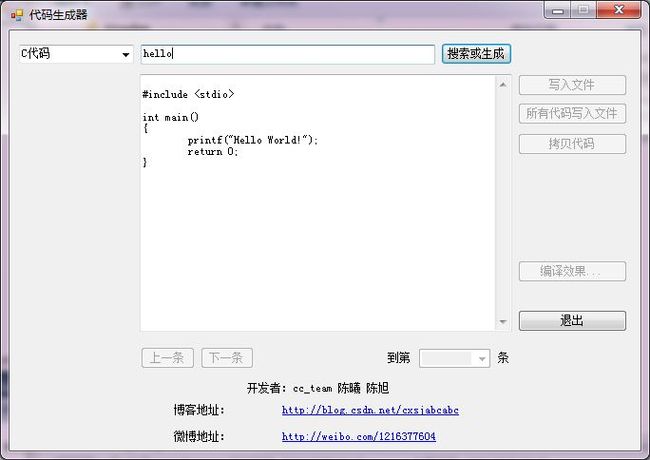Click the search input field containing hello
The width and height of the screenshot is (650, 460).
(x=288, y=54)
